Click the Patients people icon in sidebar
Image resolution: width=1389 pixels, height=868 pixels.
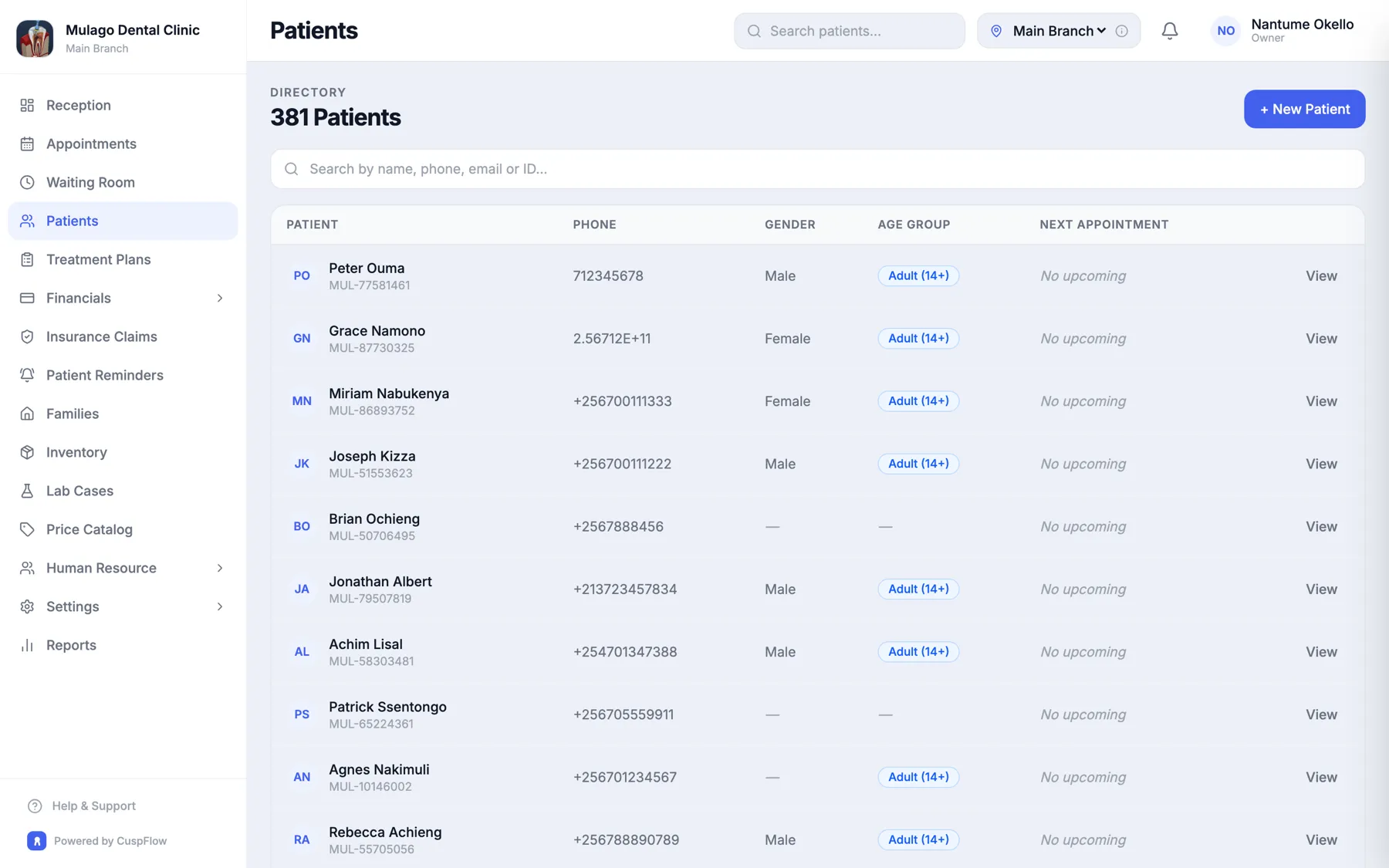[27, 221]
